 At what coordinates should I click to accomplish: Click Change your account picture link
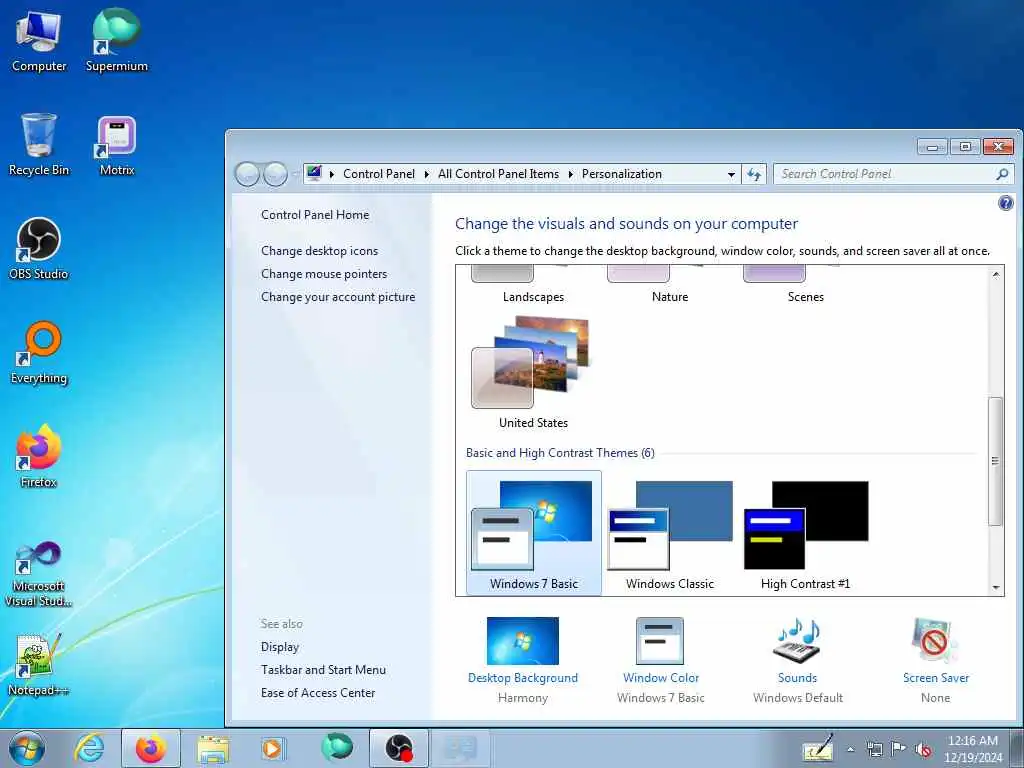pos(338,296)
